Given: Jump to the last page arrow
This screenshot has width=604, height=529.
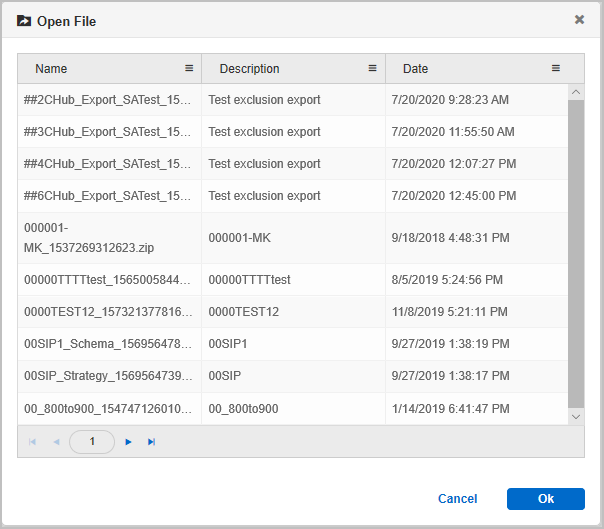Looking at the screenshot, I should (151, 442).
